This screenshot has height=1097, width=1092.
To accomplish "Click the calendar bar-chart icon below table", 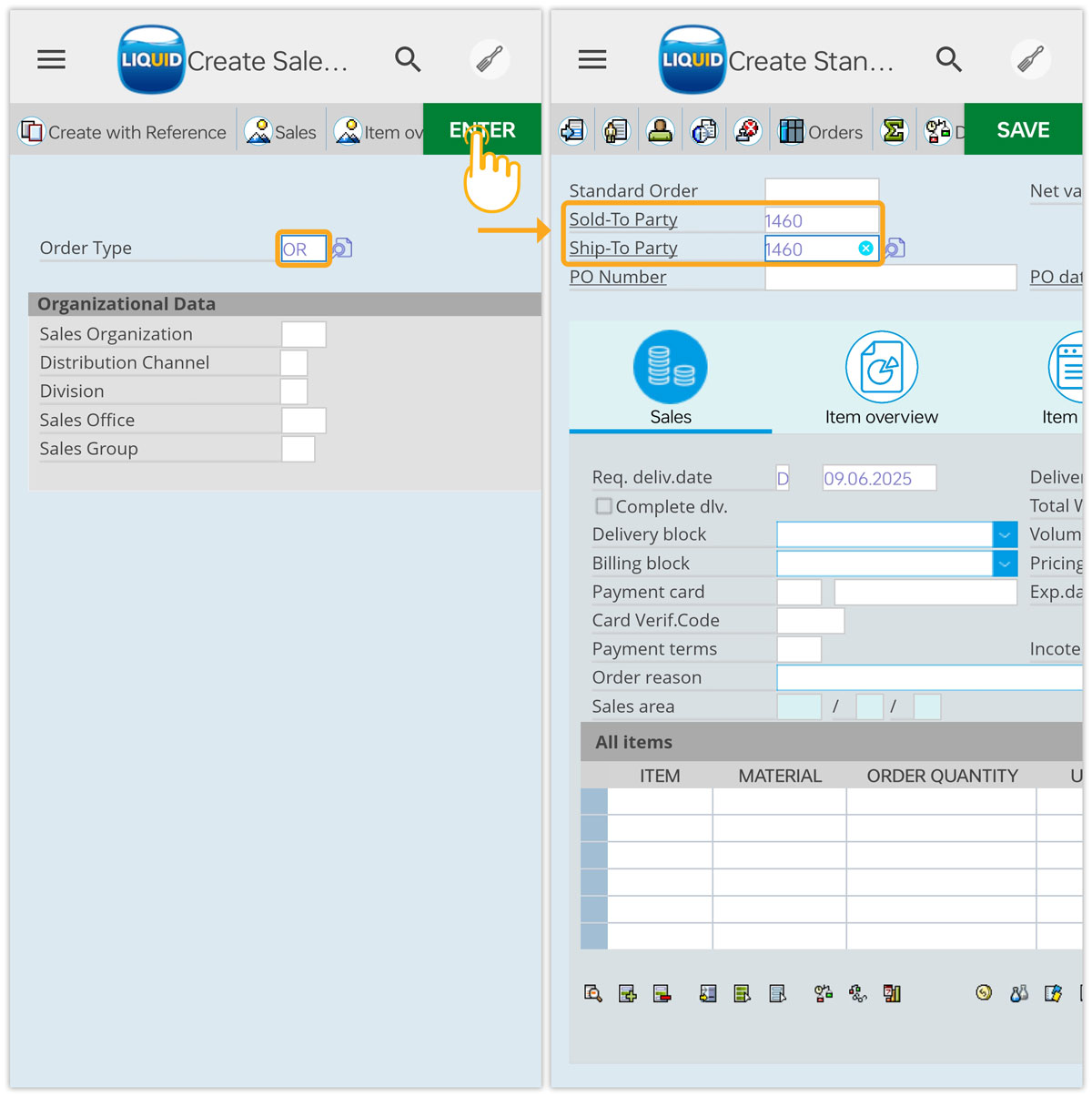I will point(892,993).
